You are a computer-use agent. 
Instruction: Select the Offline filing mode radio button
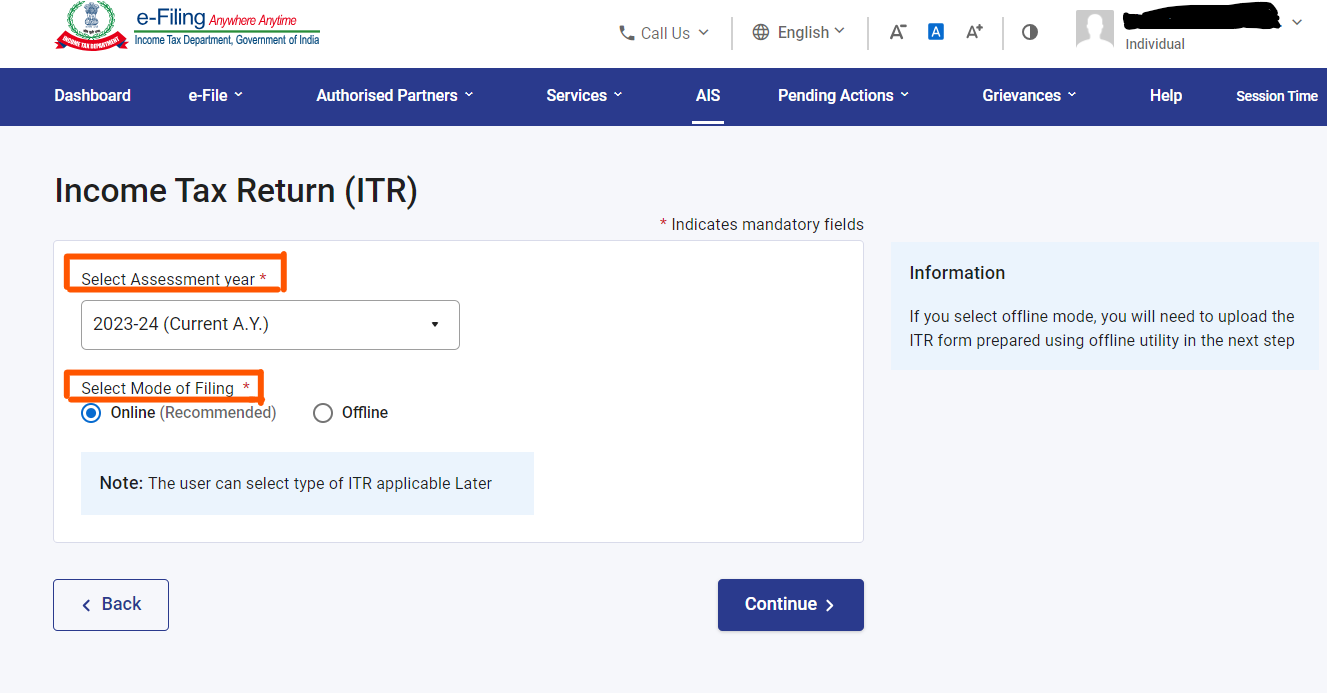[323, 412]
